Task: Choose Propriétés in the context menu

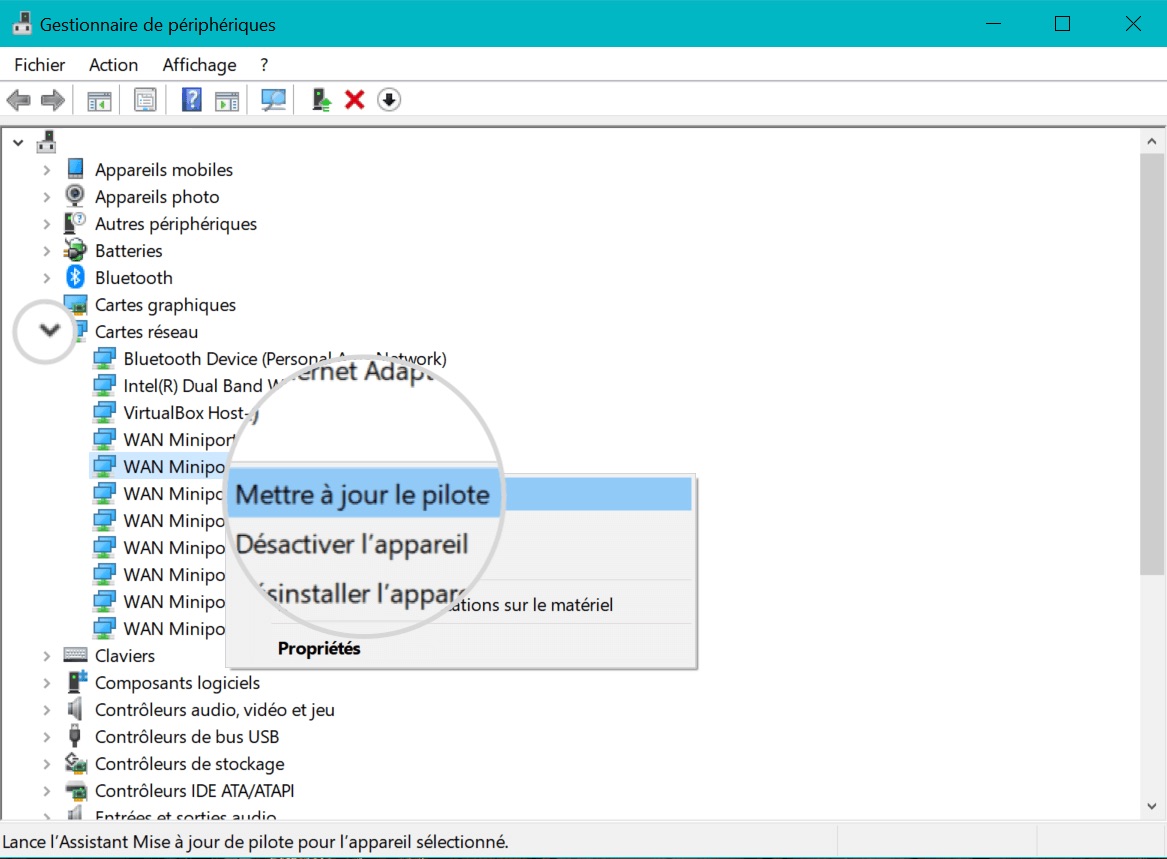Action: pyautogui.click(x=319, y=648)
